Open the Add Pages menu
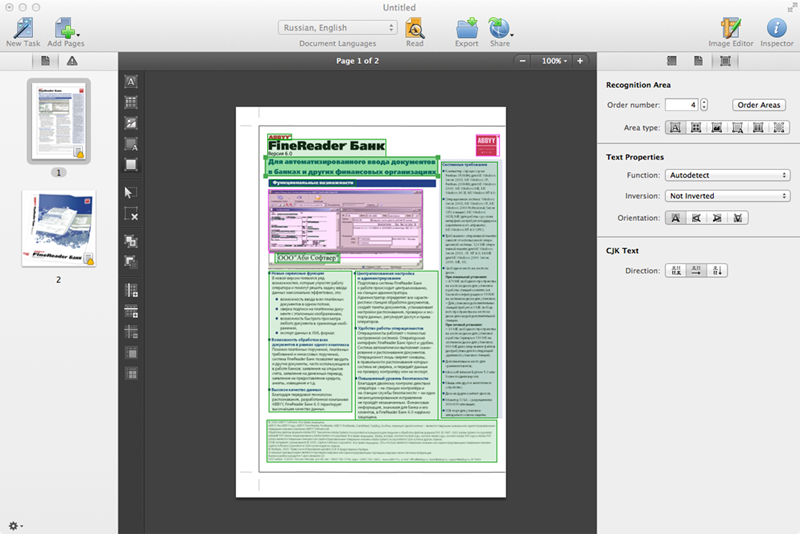 (66, 32)
